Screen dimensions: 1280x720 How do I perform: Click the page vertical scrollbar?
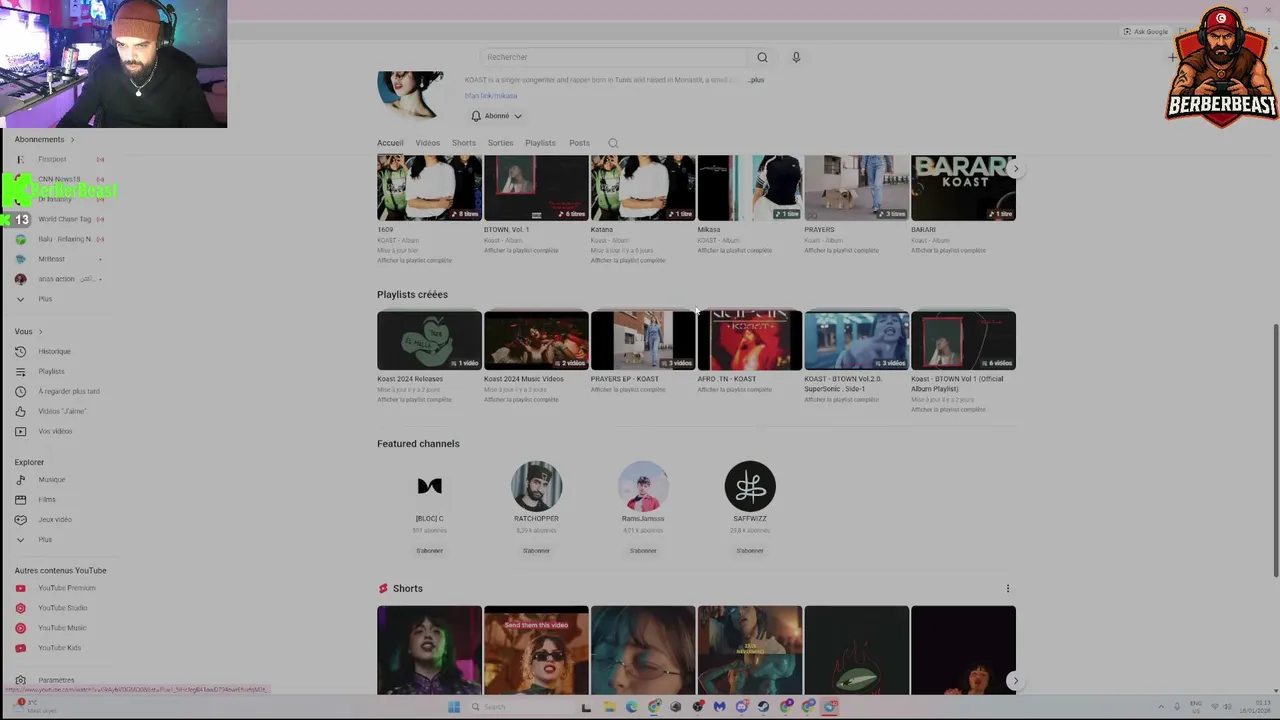1275,450
